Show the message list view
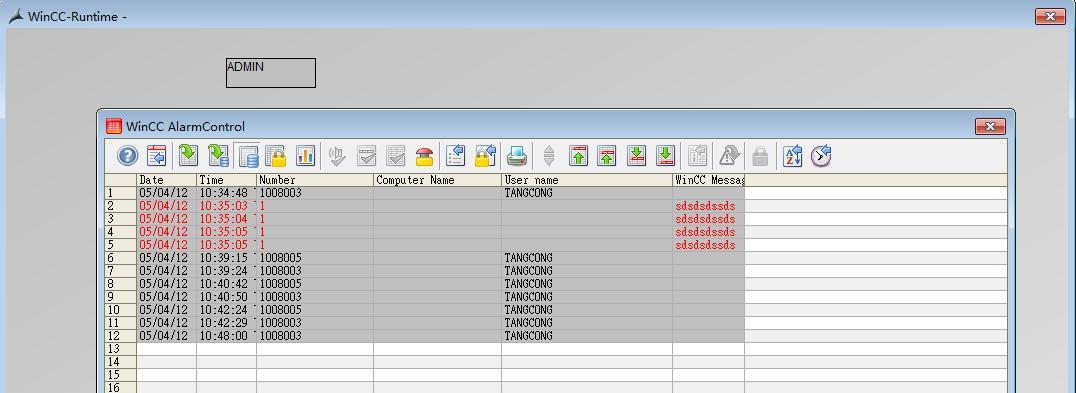 [188, 156]
